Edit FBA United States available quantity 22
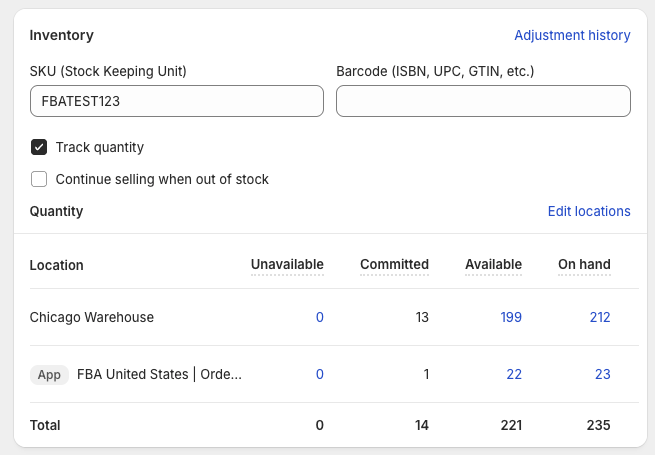 (x=514, y=374)
